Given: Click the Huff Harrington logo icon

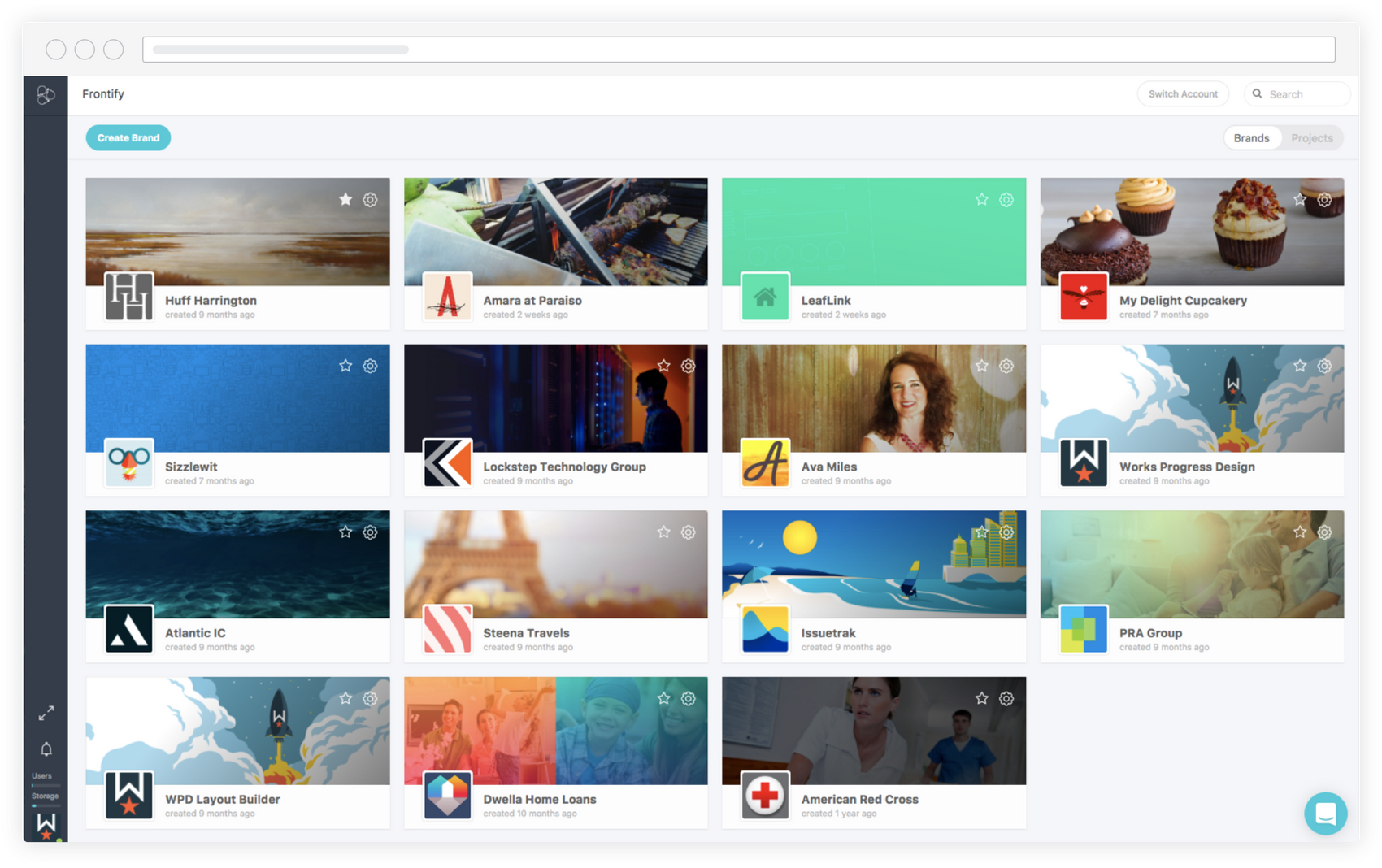Looking at the screenshot, I should [x=129, y=297].
